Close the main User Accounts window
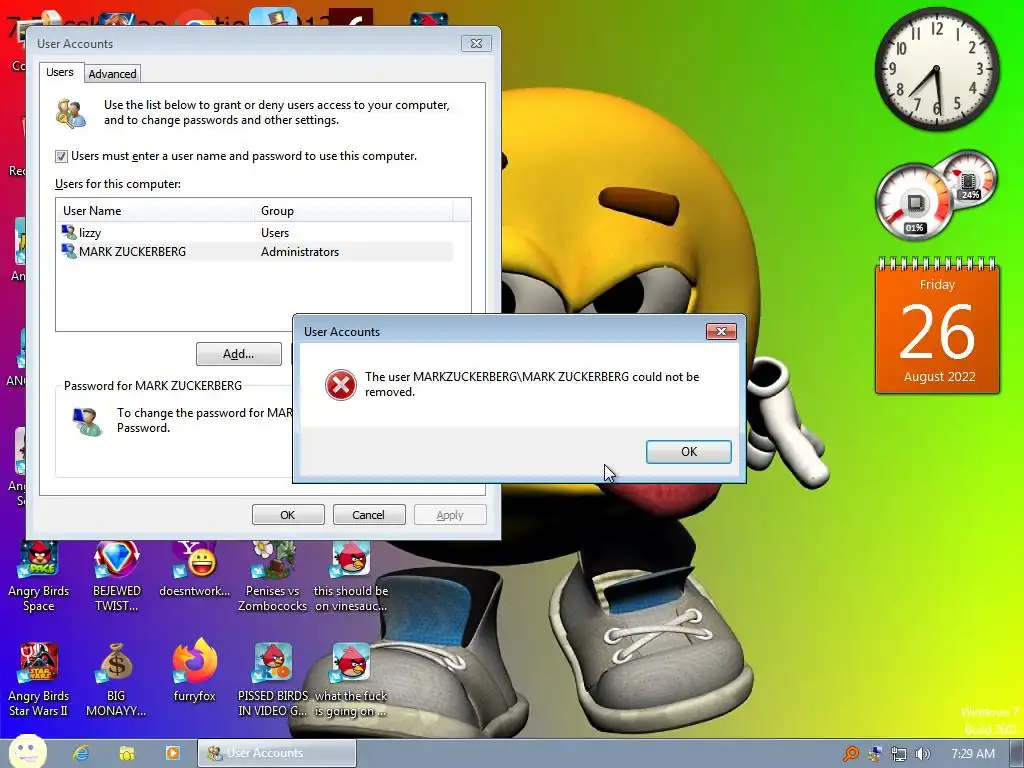This screenshot has height=768, width=1024. 476,43
